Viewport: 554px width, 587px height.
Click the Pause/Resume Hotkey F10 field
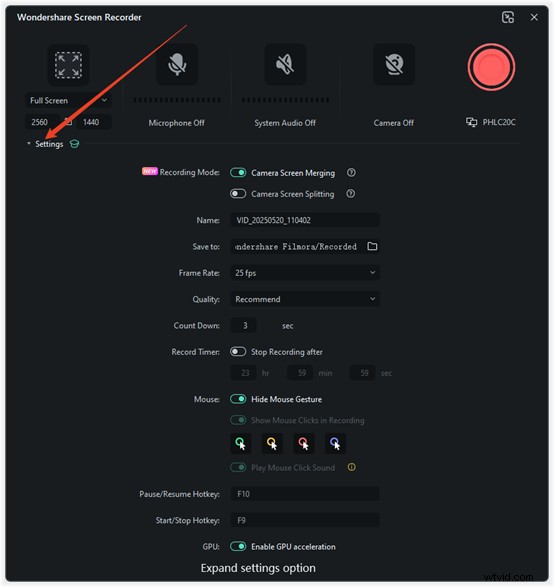305,494
